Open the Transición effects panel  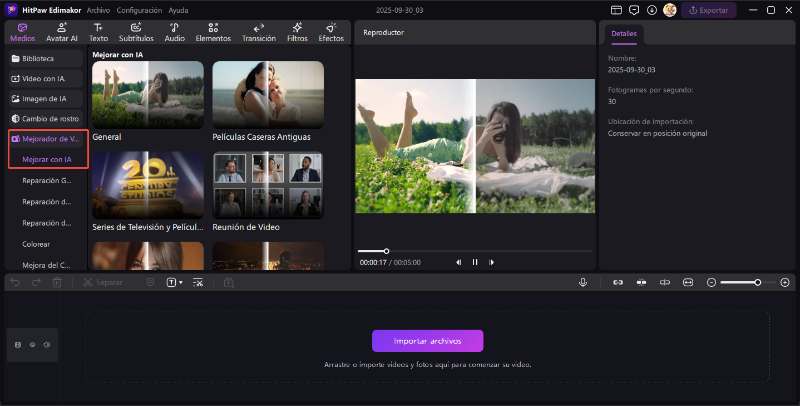click(259, 32)
